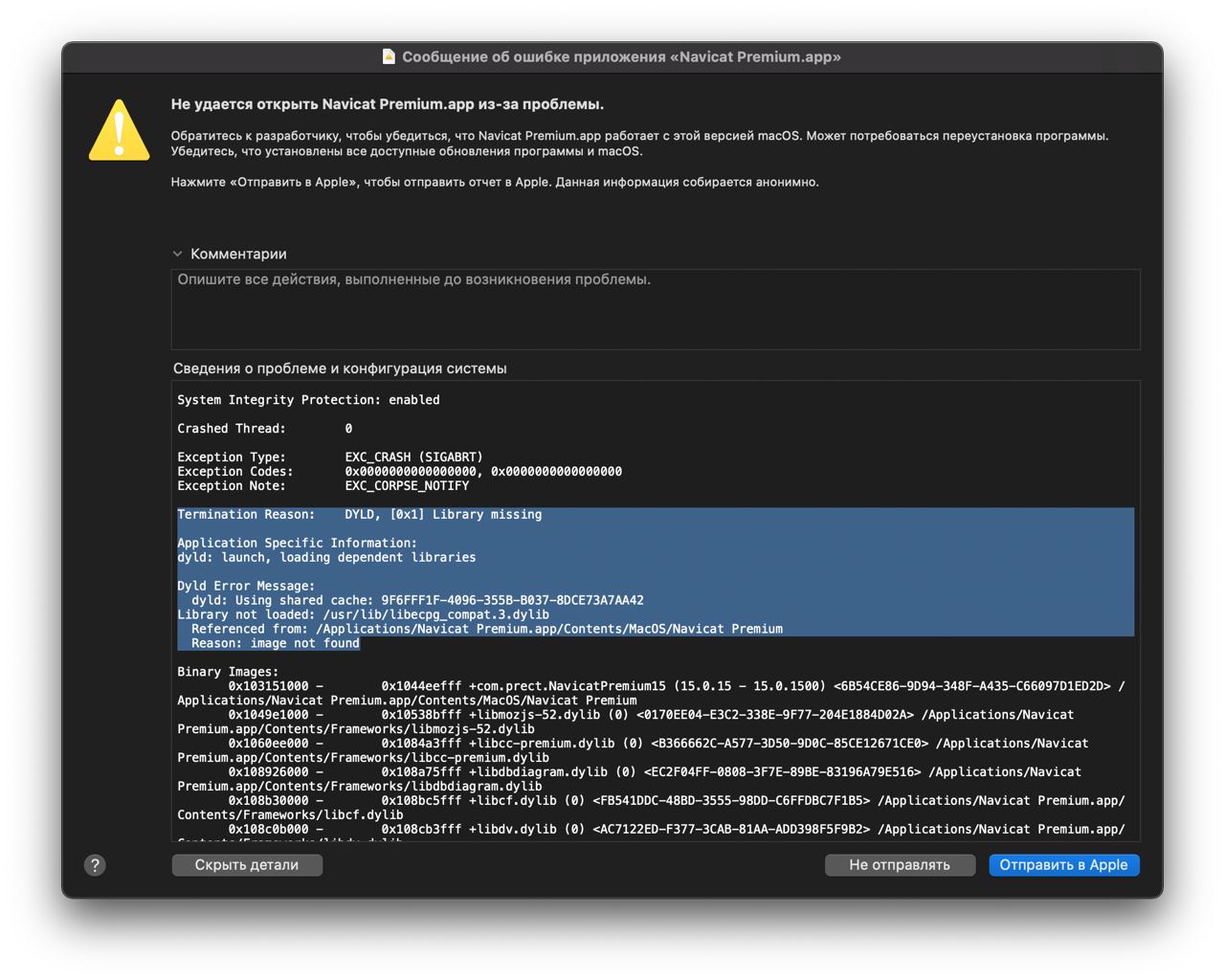Click the Exception Type EXC_CRASH line

click(330, 457)
